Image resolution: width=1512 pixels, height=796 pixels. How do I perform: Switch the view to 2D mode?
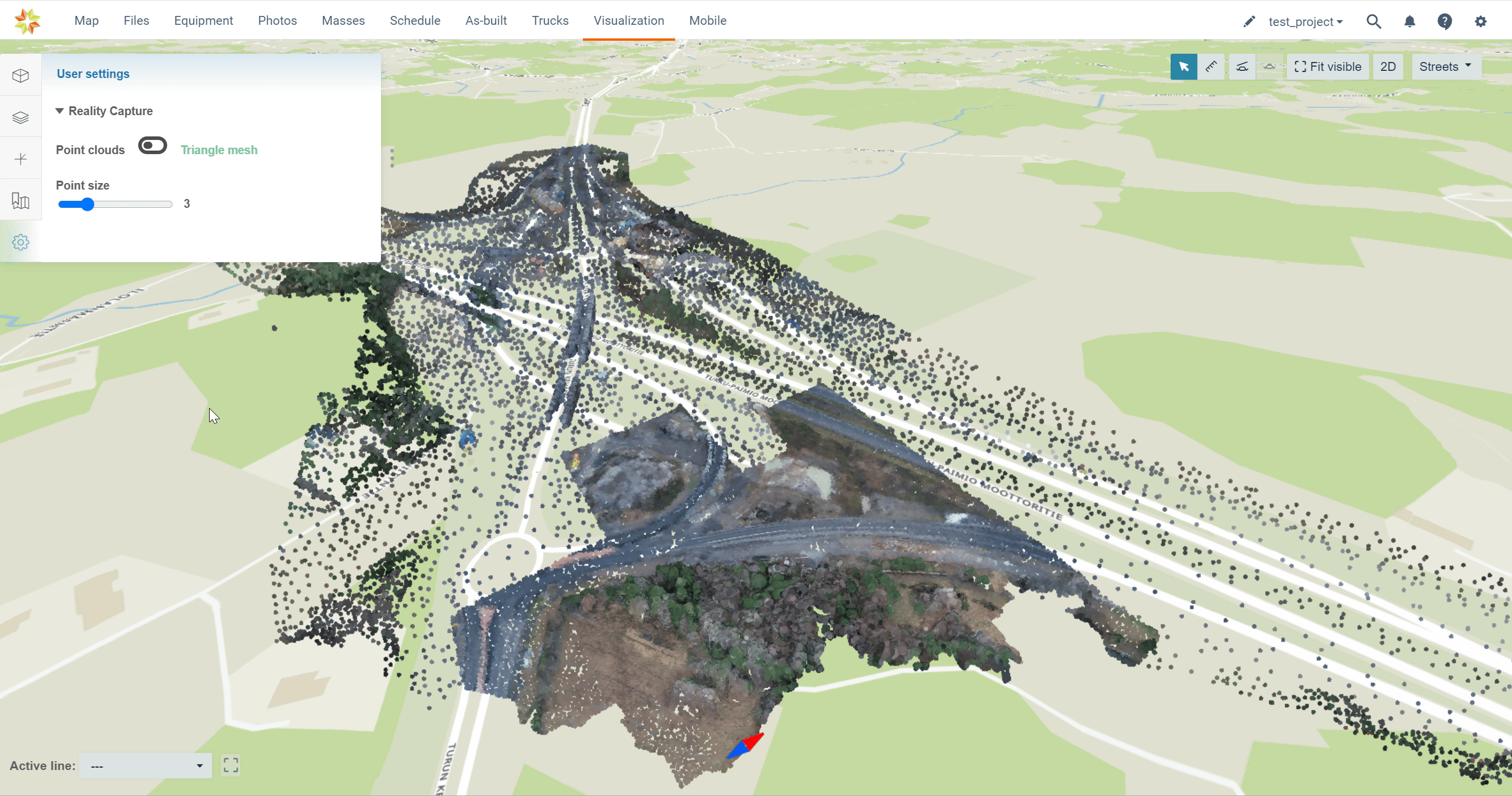coord(1388,67)
